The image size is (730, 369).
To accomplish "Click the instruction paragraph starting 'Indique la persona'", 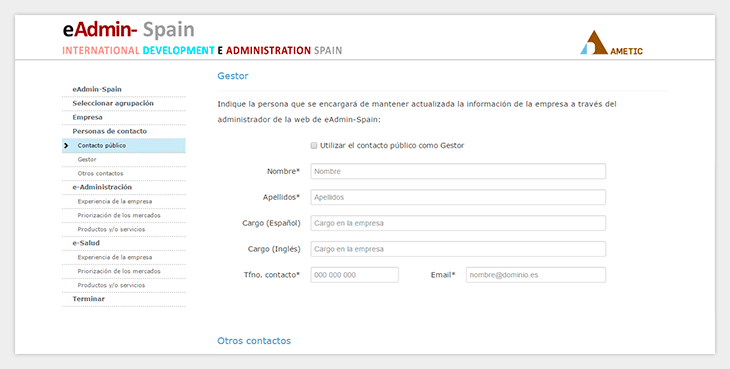I will point(417,112).
